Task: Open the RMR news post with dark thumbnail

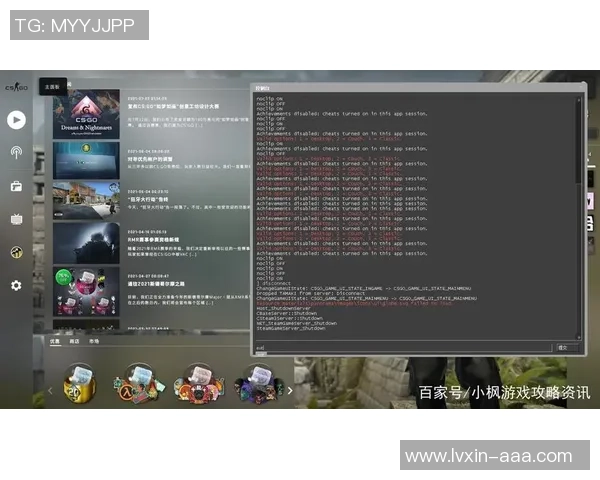Action: click(x=86, y=241)
